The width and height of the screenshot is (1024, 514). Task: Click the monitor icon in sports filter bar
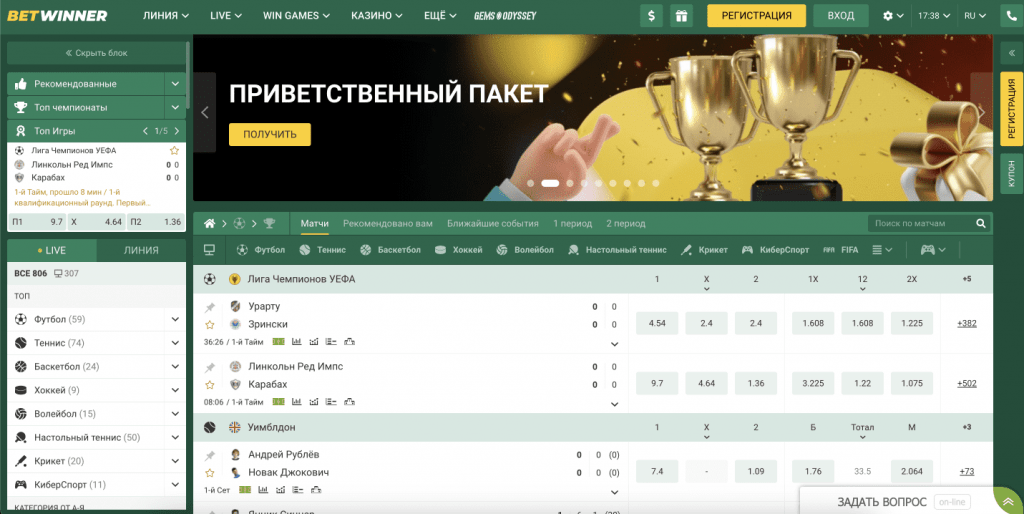(x=210, y=250)
